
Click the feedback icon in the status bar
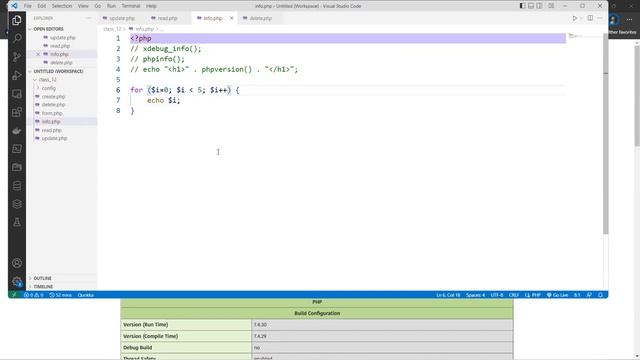pyautogui.click(x=589, y=295)
